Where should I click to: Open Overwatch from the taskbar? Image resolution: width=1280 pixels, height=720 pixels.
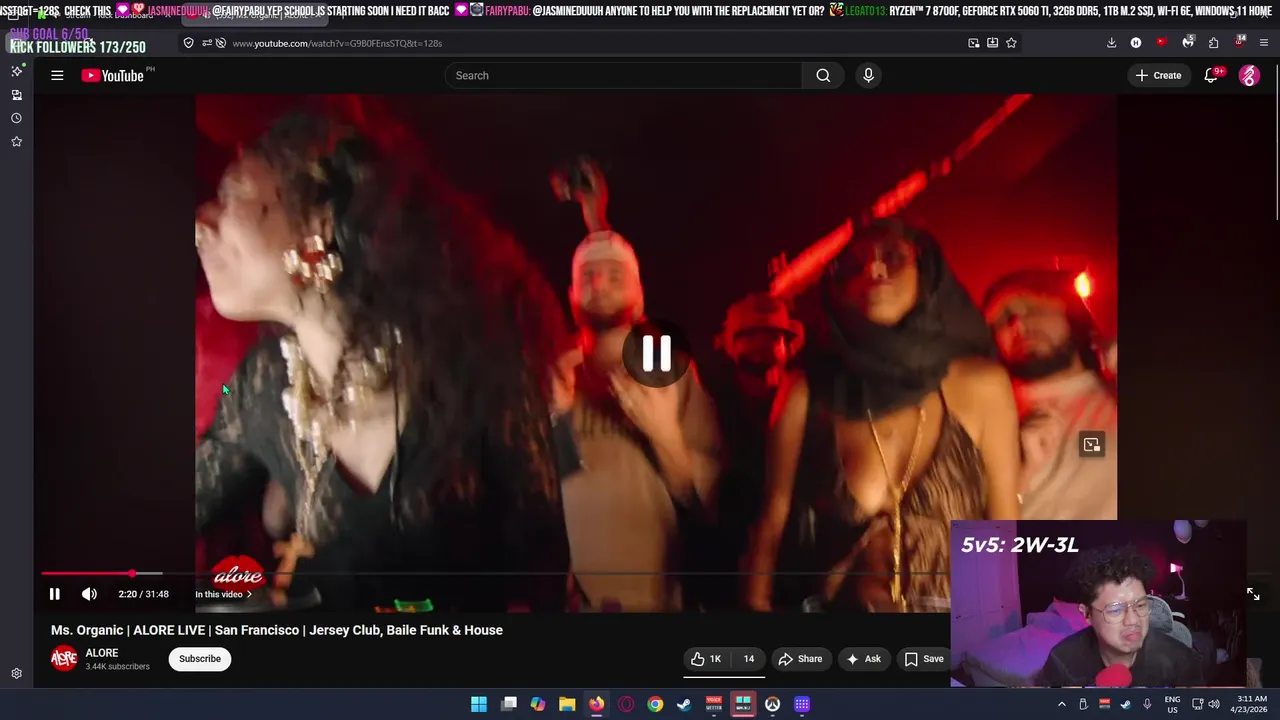(772, 704)
